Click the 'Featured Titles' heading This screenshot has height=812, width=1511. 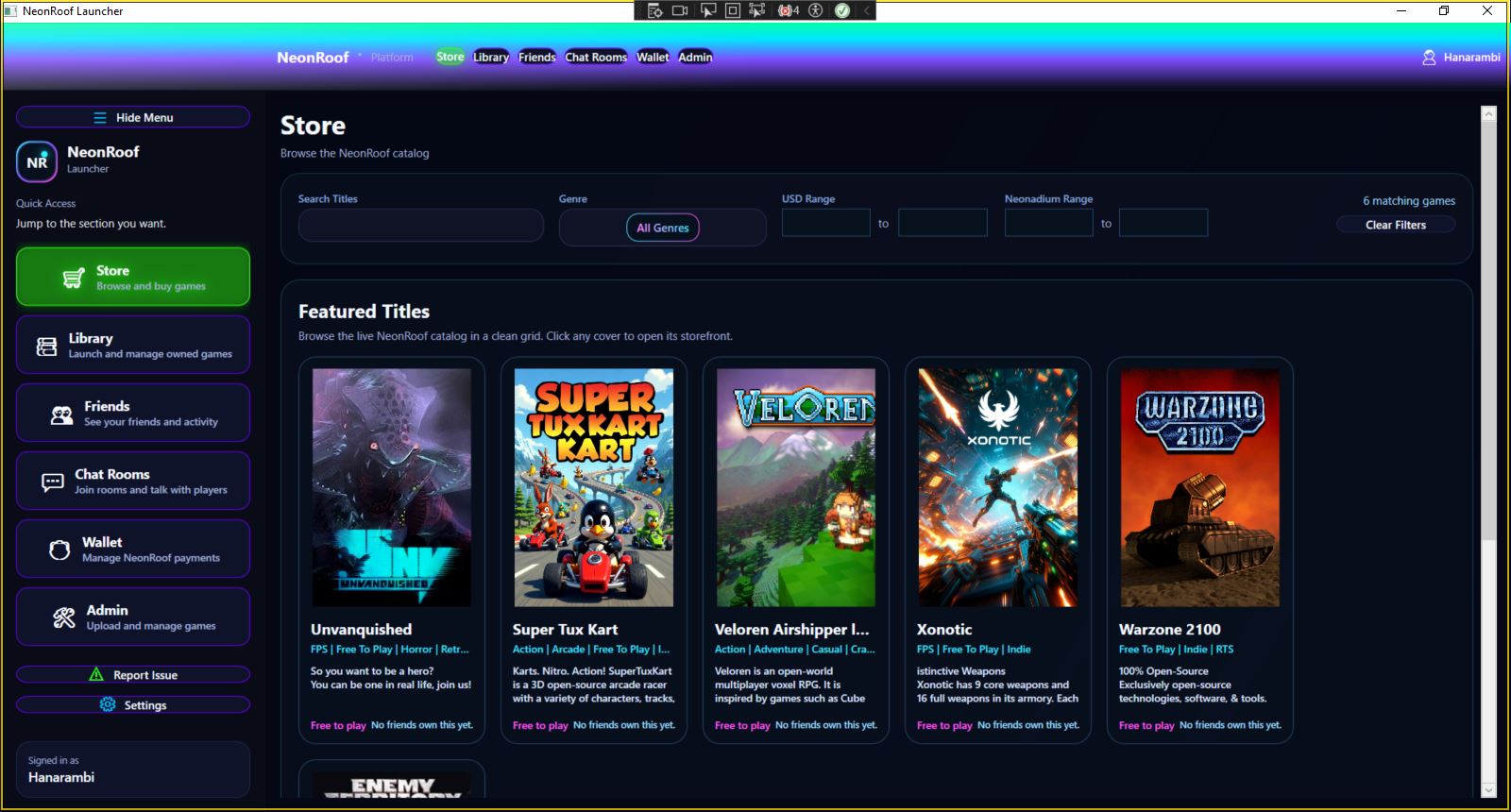[364, 312]
